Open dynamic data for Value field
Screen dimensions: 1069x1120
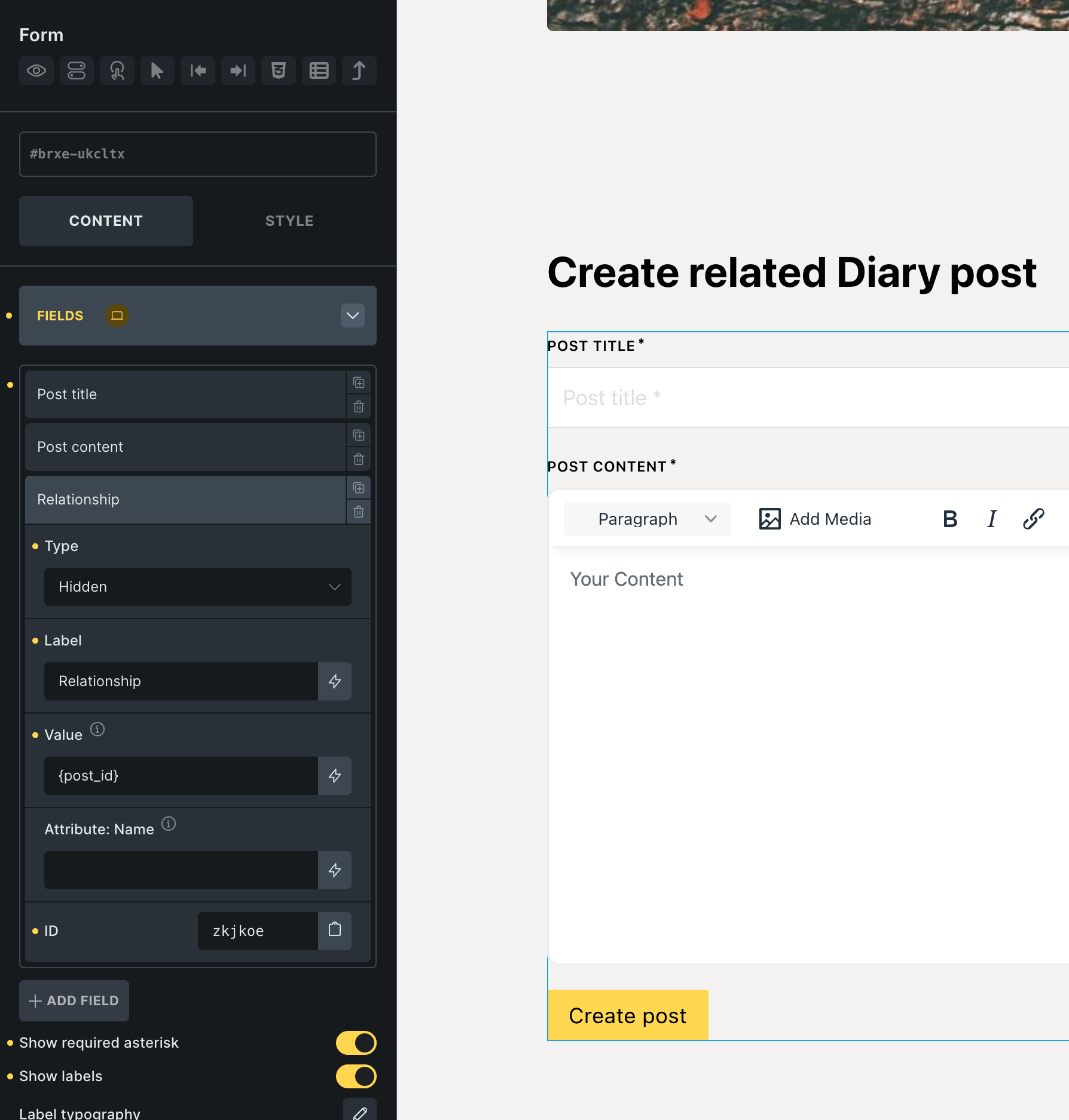tap(335, 776)
